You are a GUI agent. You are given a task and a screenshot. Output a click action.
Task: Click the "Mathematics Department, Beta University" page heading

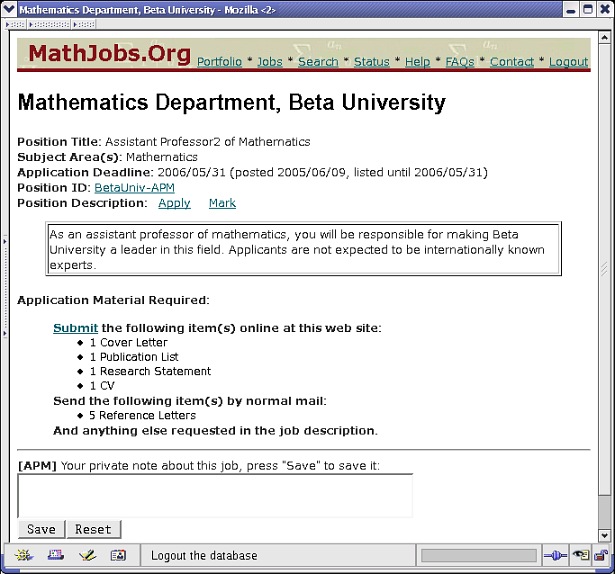[x=232, y=103]
